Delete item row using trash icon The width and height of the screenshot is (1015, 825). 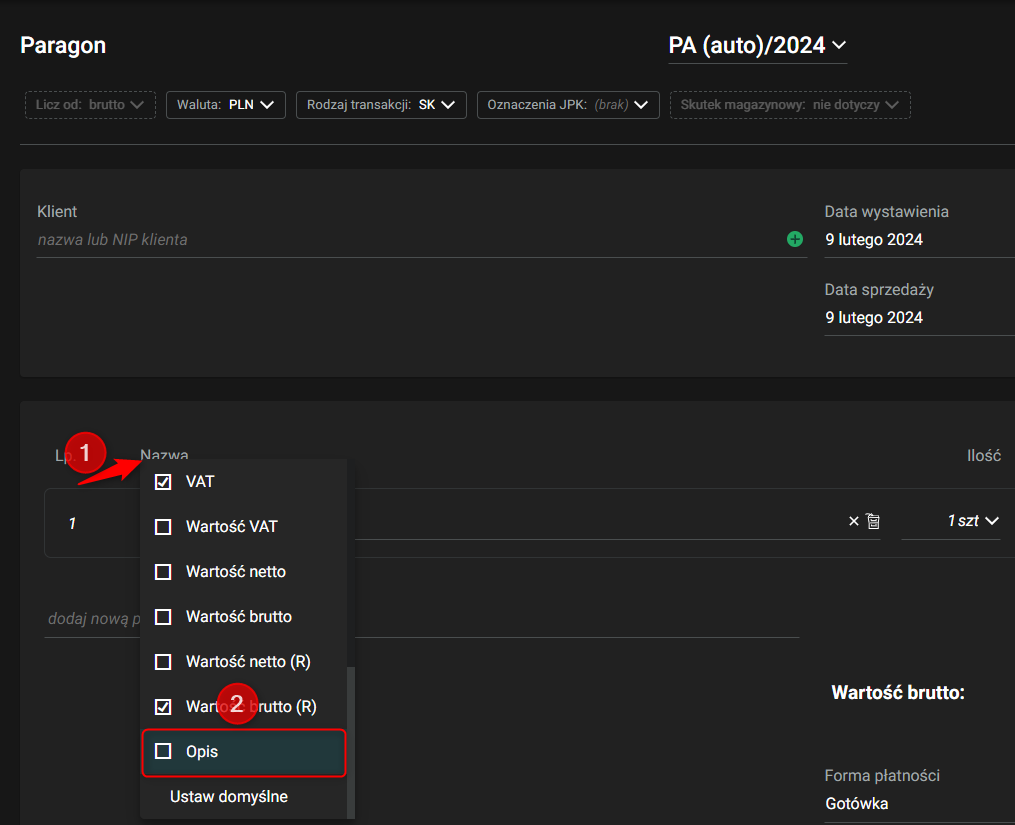873,521
